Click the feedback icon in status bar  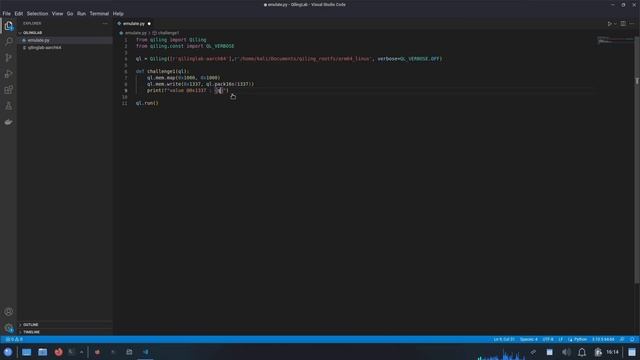point(622,339)
